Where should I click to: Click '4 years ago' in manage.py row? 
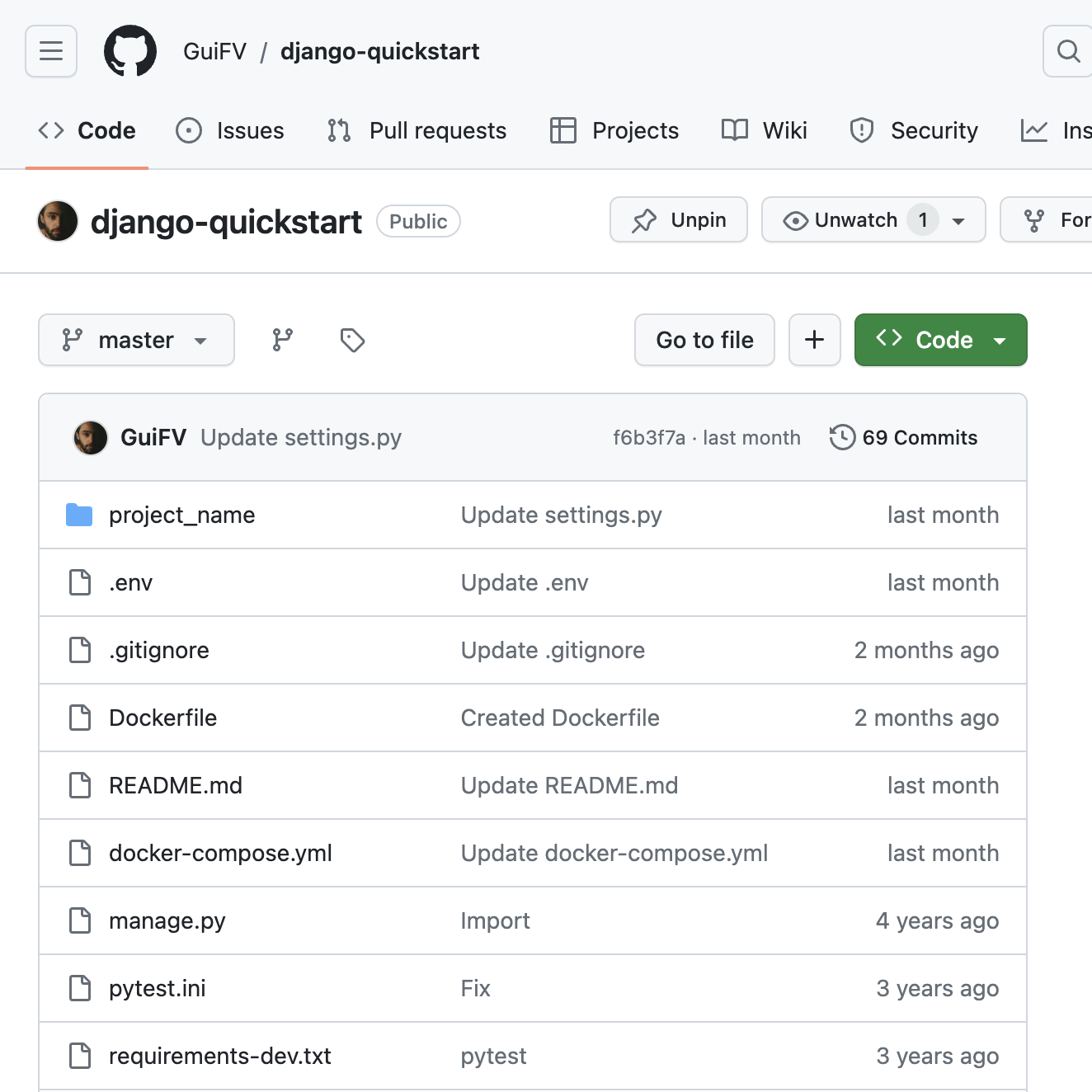point(937,921)
